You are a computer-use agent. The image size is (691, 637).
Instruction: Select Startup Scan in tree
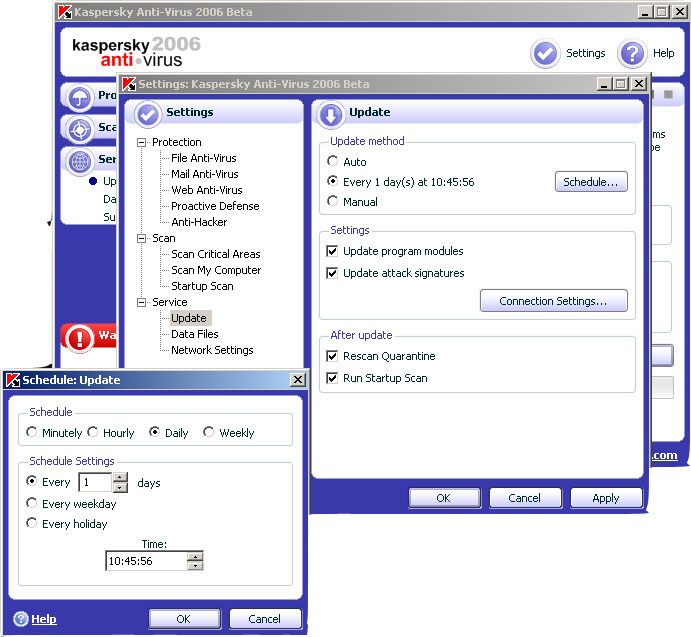pyautogui.click(x=202, y=287)
